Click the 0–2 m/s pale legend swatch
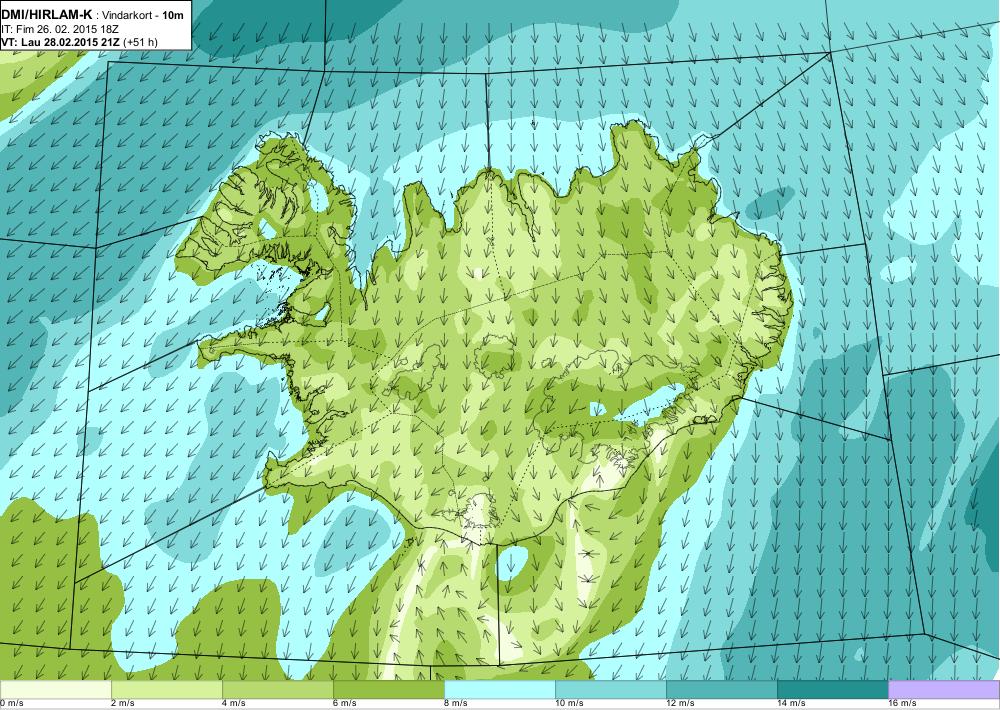 point(55,689)
